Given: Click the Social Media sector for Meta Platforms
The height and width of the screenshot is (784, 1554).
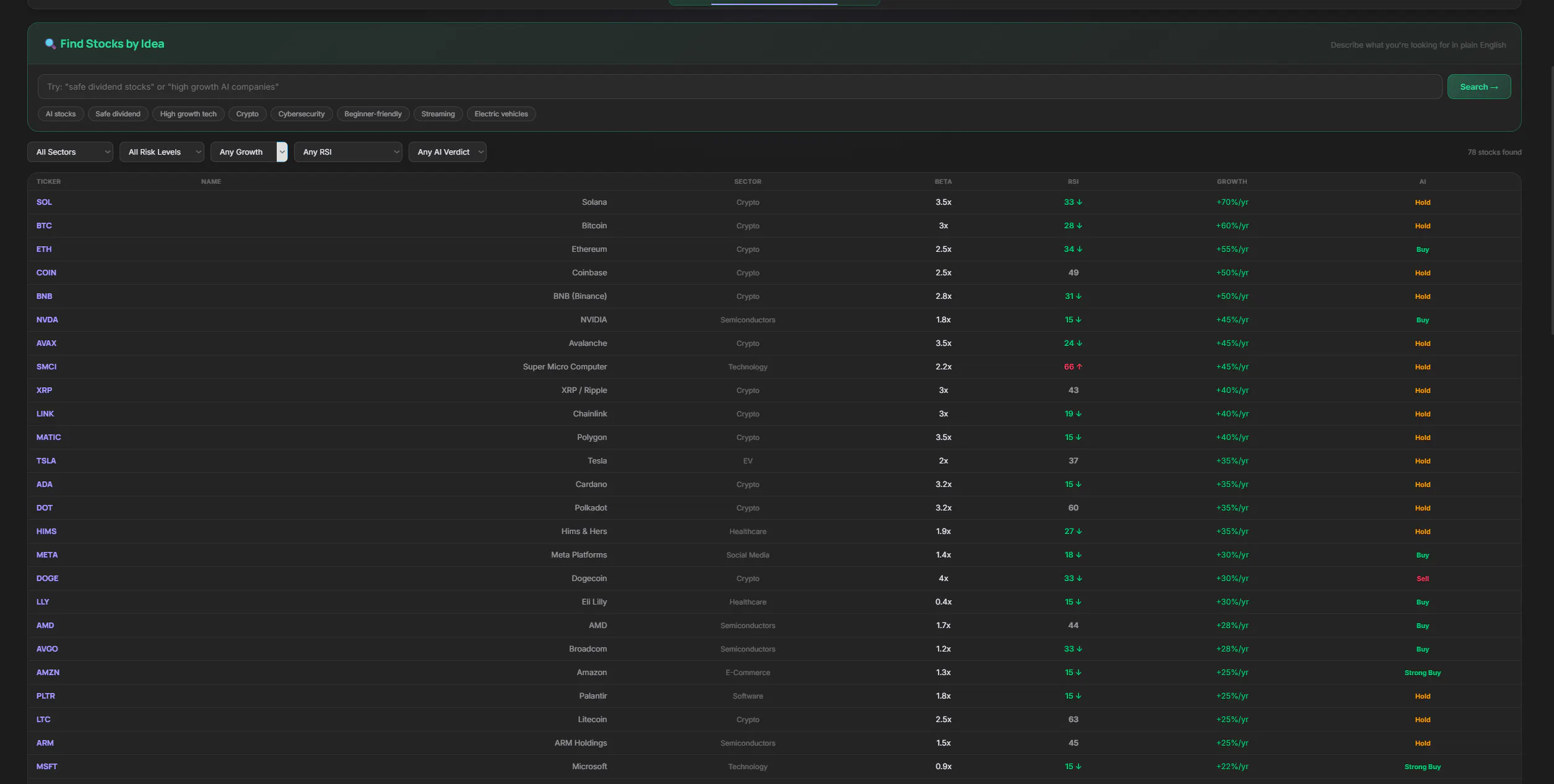Looking at the screenshot, I should 748,555.
